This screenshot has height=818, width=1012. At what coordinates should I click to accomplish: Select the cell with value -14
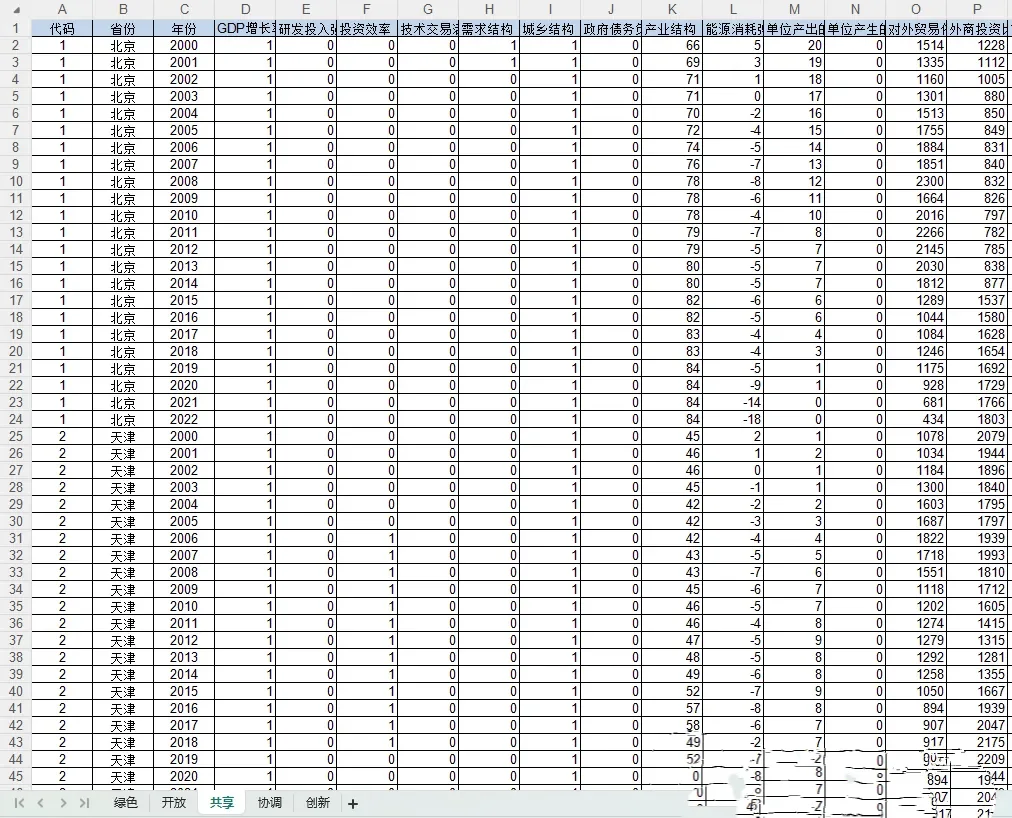[733, 402]
